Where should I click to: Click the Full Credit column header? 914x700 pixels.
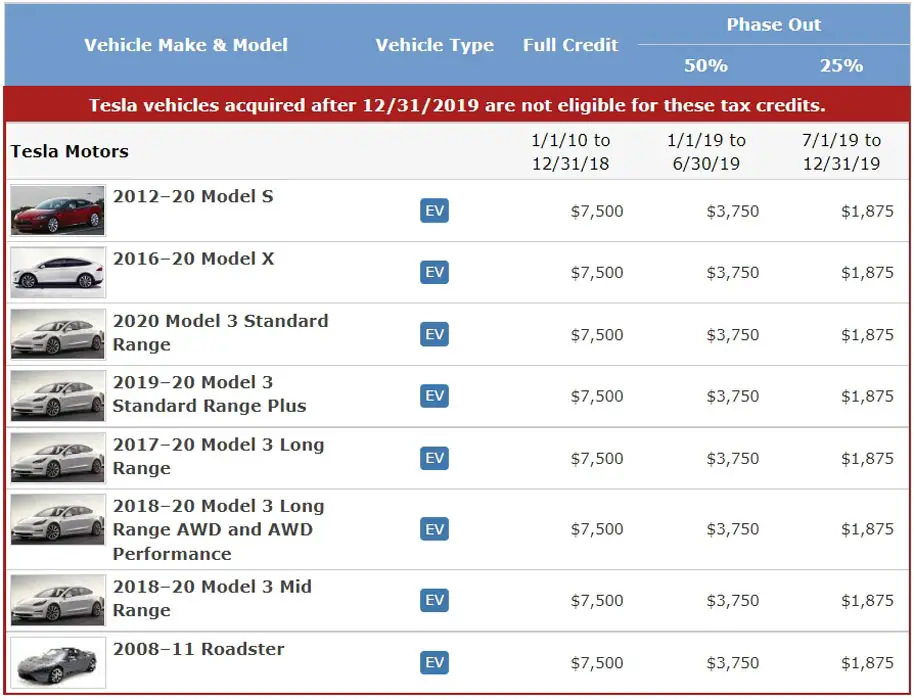pyautogui.click(x=570, y=45)
